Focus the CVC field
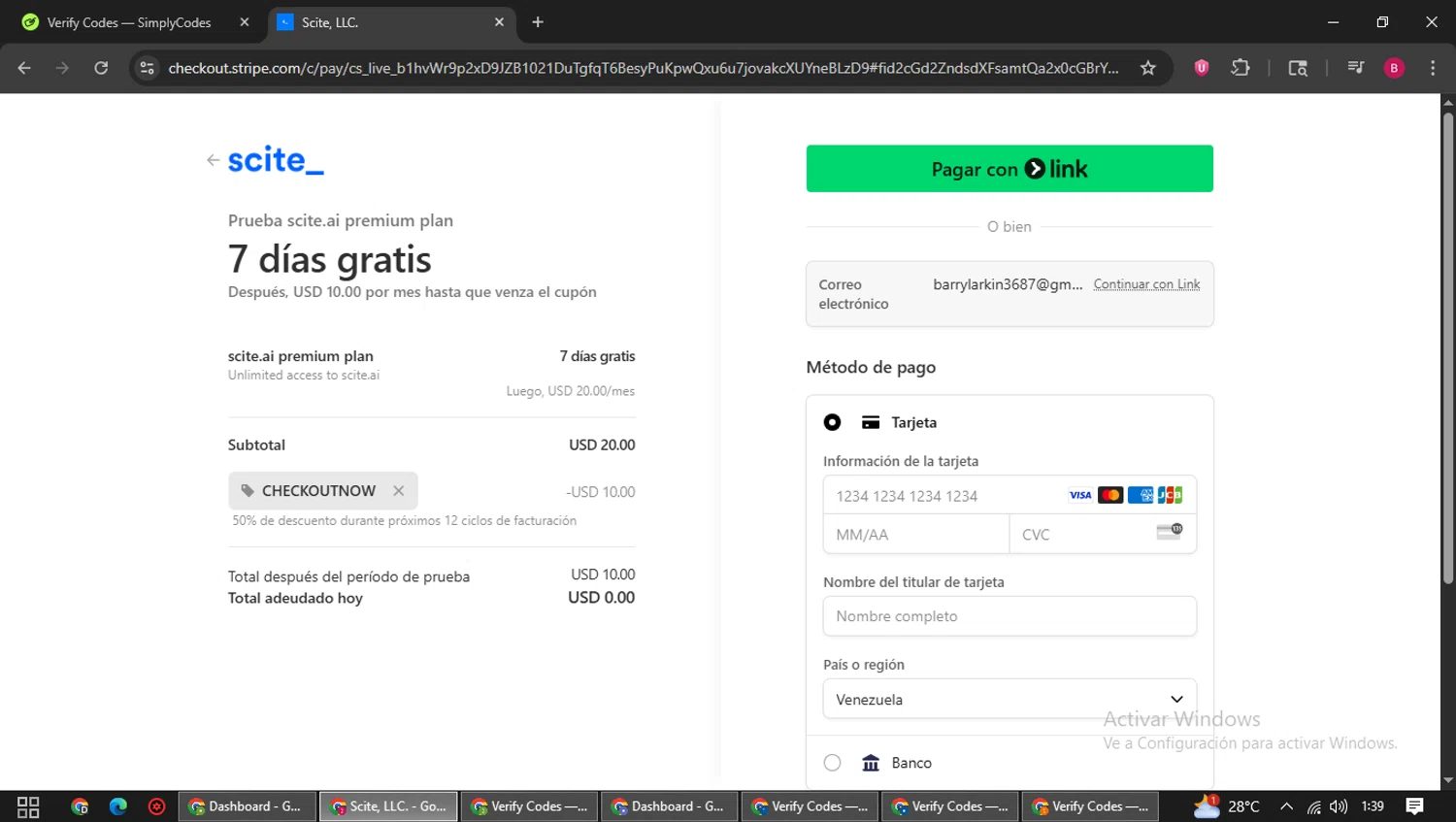 click(x=1103, y=535)
